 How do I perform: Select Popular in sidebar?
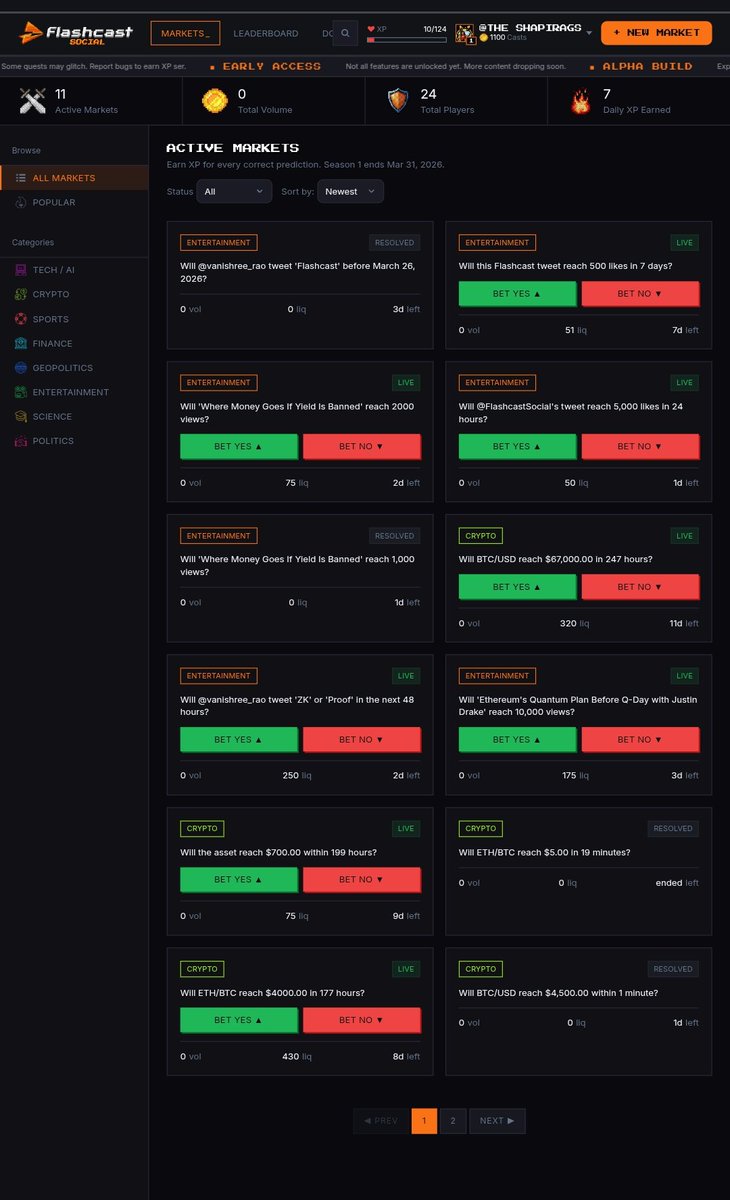(74, 202)
